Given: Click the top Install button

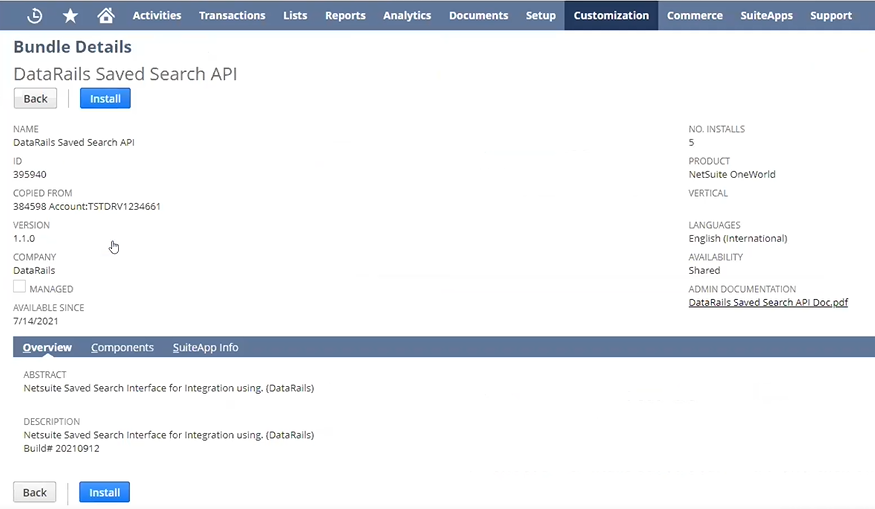Looking at the screenshot, I should pyautogui.click(x=105, y=99).
